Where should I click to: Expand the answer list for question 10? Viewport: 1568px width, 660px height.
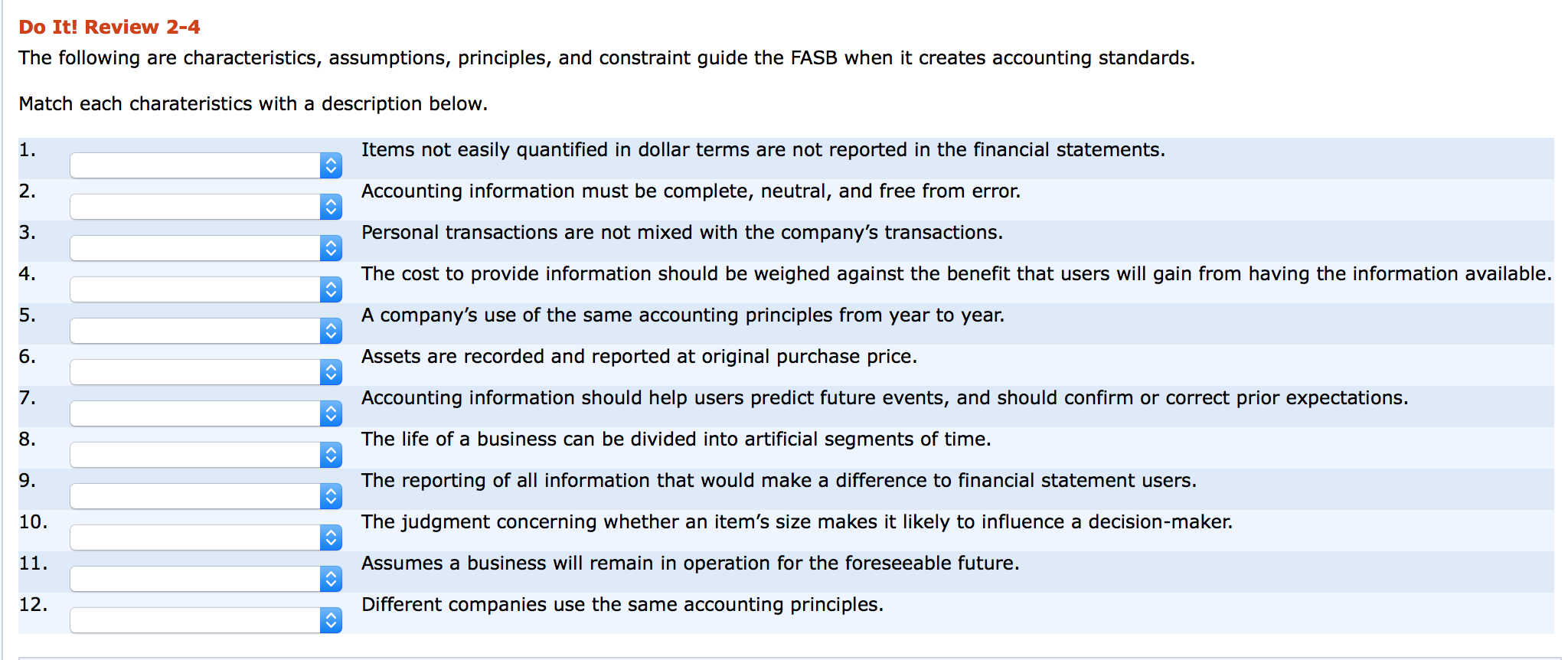click(205, 537)
